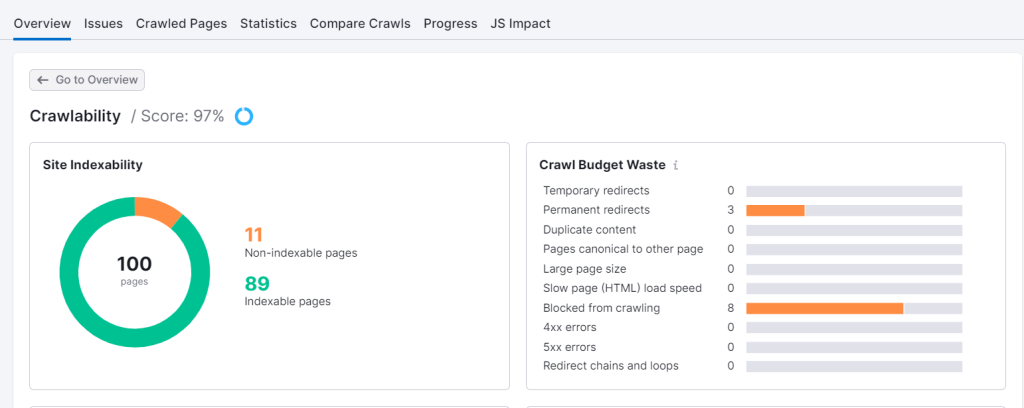Click the Crawl Budget Waste info icon
1024x408 pixels.
click(x=676, y=165)
